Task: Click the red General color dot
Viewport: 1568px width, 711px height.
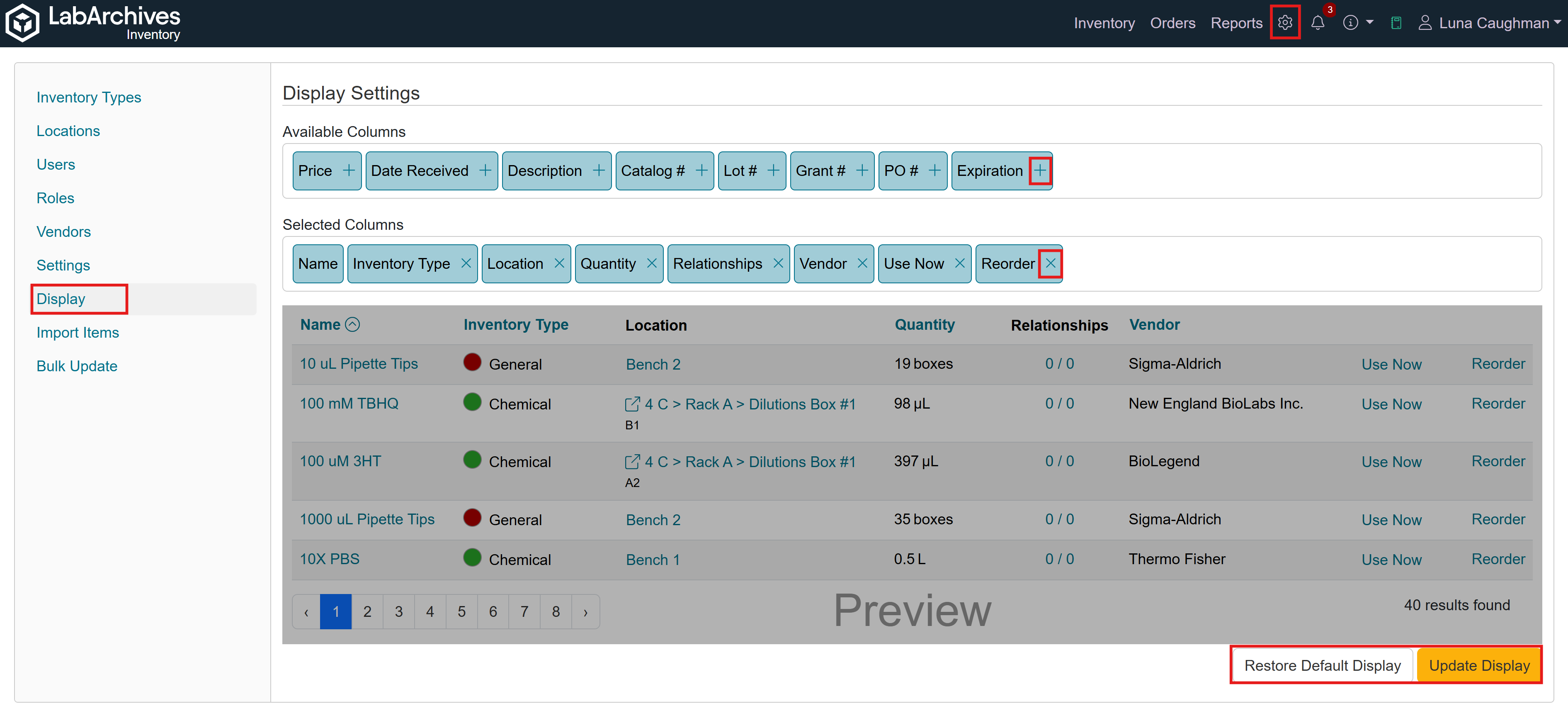Action: [472, 363]
